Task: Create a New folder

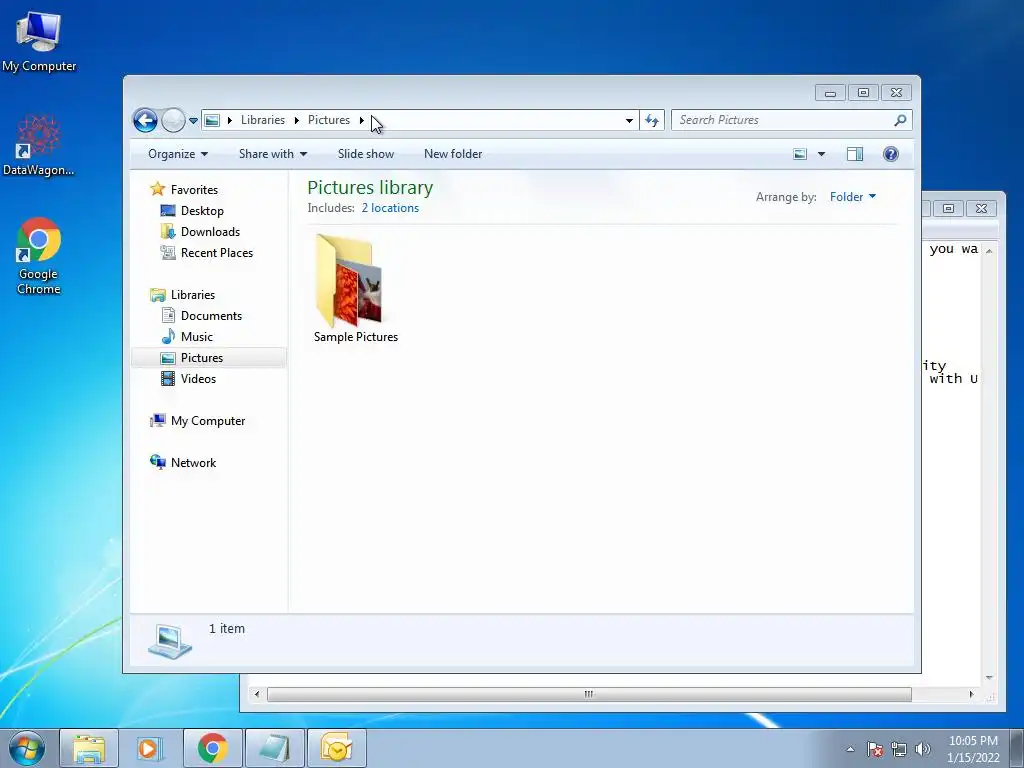Action: [x=453, y=154]
